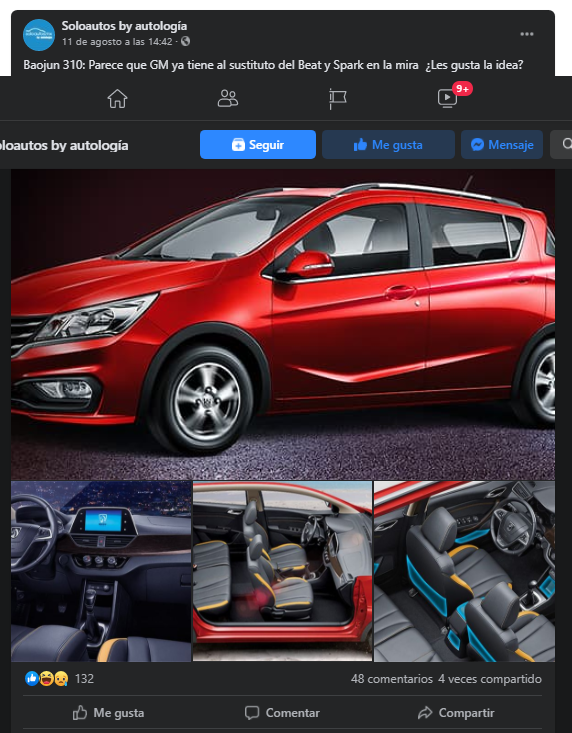Screen dimensions: 572x733
Task: Open the Friends icon in navigation bar
Action: (x=228, y=99)
